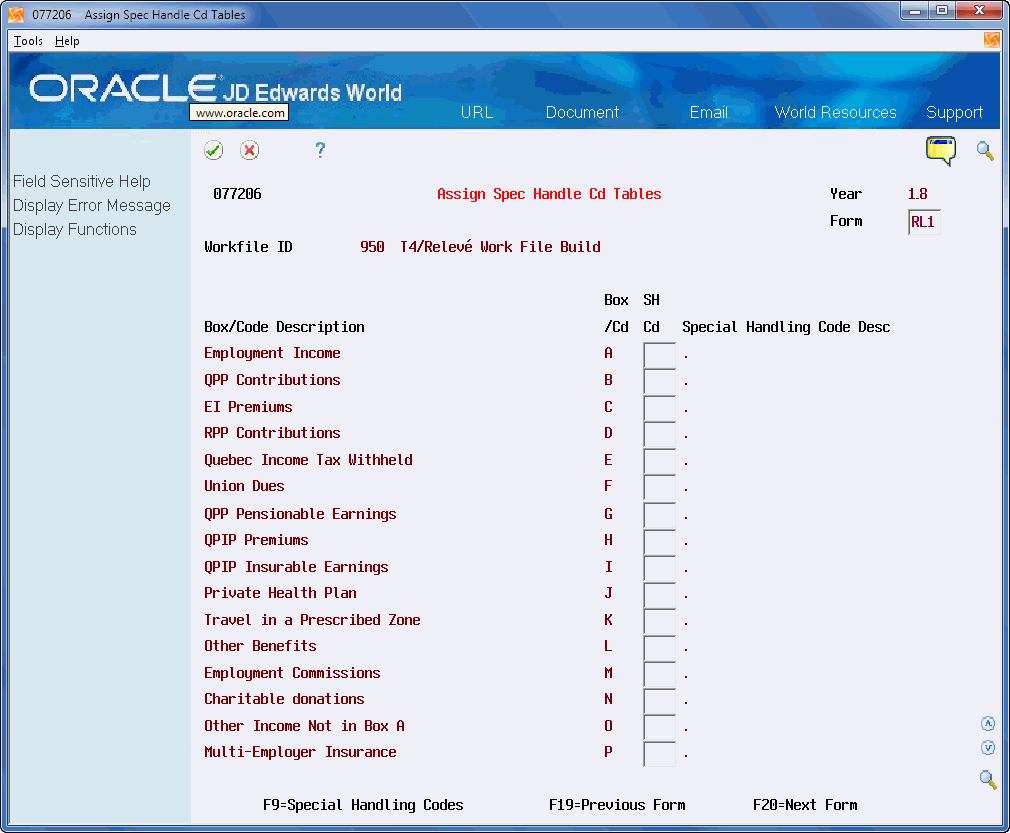Select Display Functions
Image resolution: width=1010 pixels, height=833 pixels.
tap(75, 229)
